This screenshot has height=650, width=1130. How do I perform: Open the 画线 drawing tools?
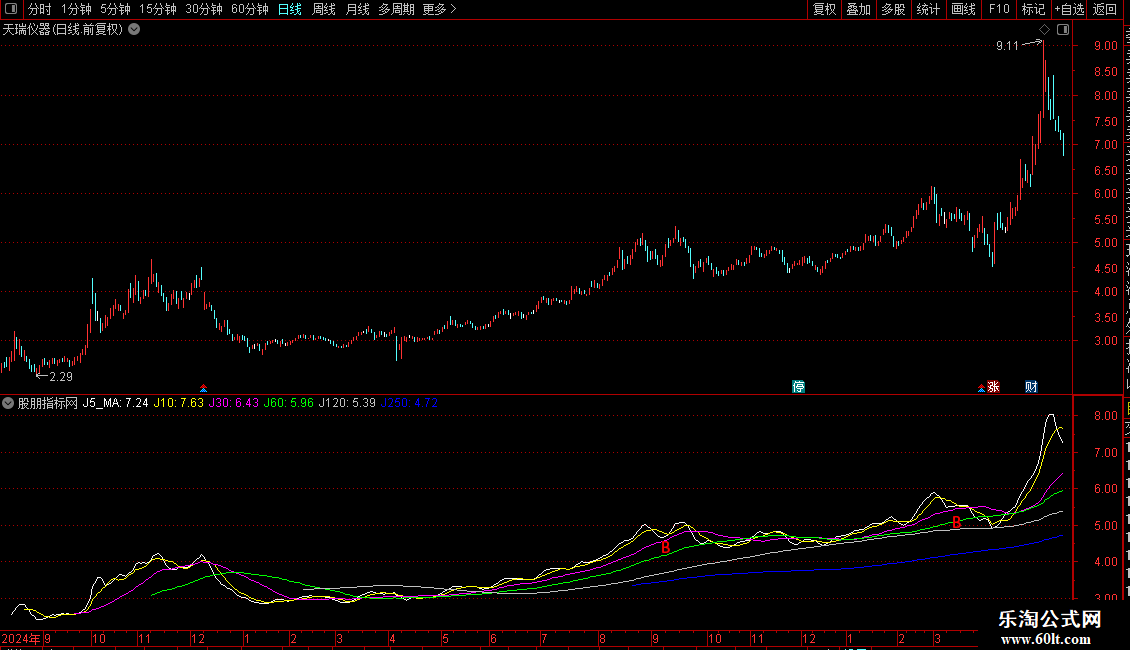(964, 9)
